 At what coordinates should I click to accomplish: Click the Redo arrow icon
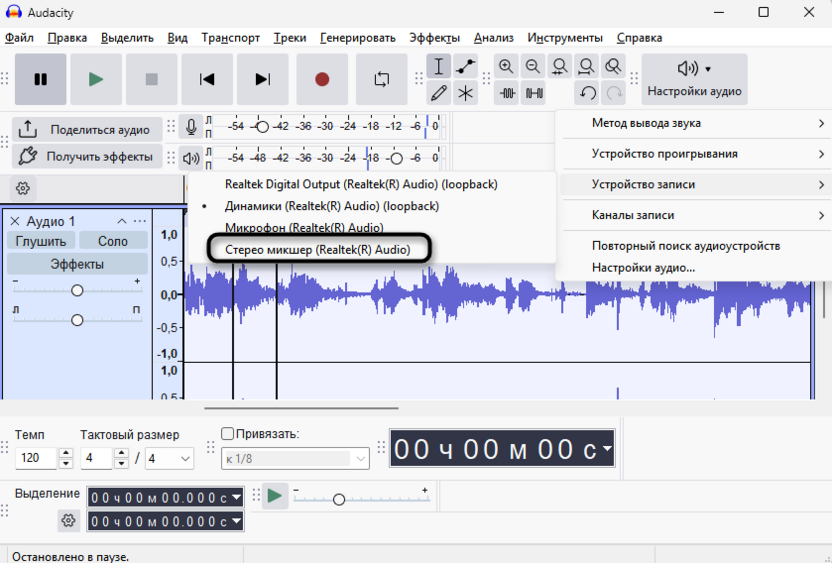point(614,93)
